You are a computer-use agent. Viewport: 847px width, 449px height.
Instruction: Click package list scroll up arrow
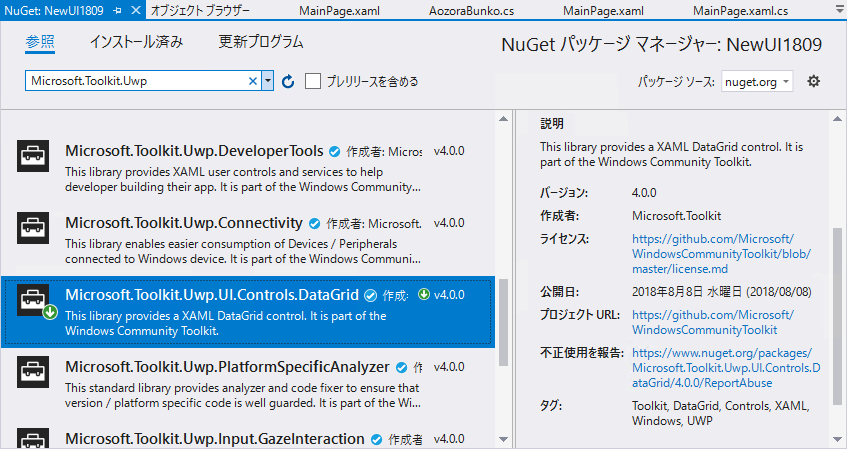pyautogui.click(x=503, y=118)
